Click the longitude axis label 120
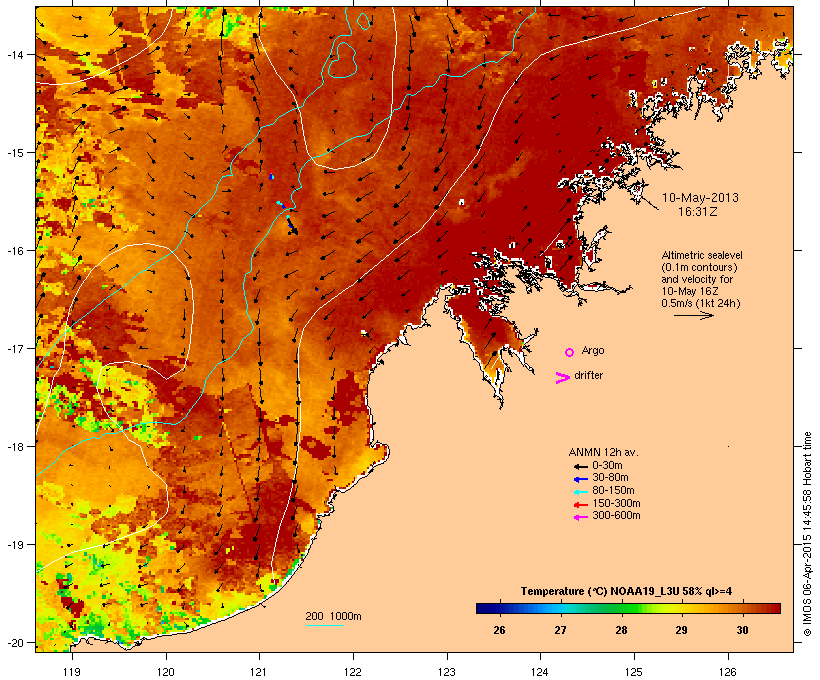Image resolution: width=820 pixels, height=680 pixels. 166,672
